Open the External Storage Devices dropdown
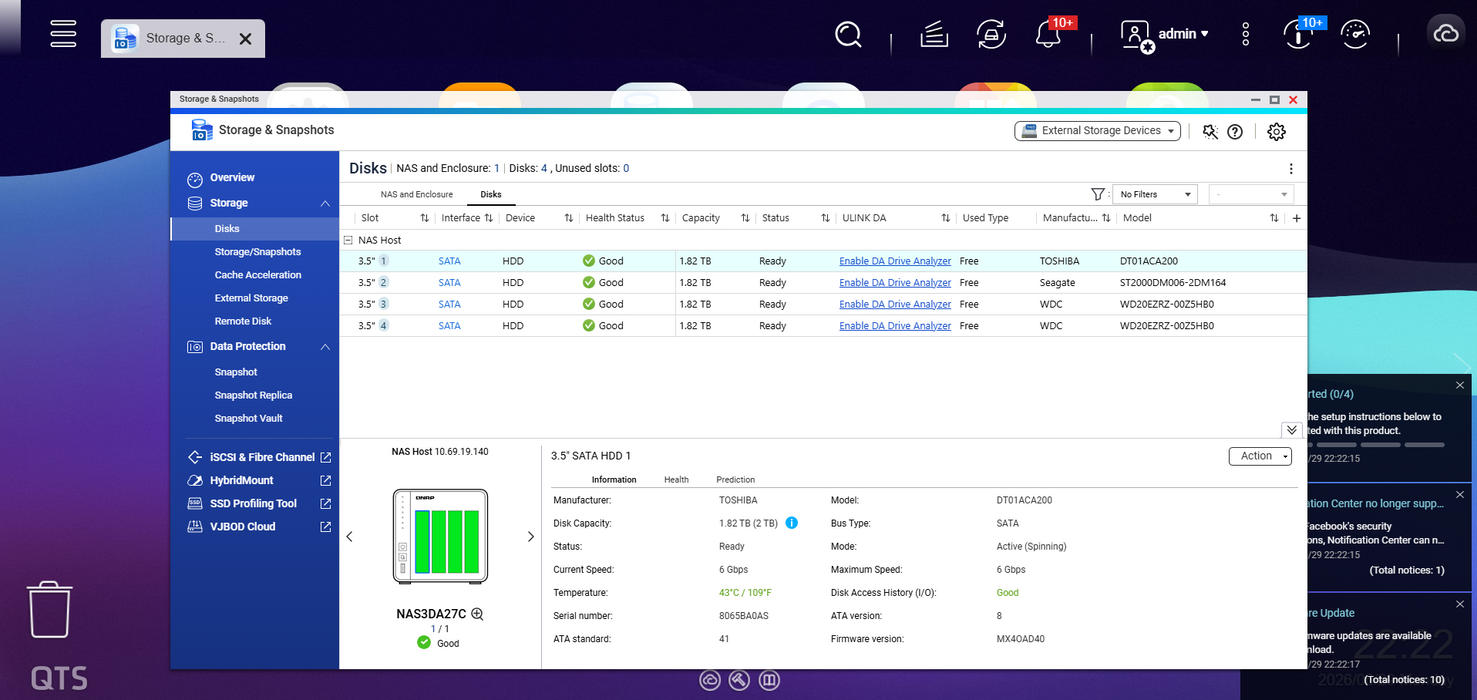This screenshot has height=700, width=1477. coord(1097,131)
